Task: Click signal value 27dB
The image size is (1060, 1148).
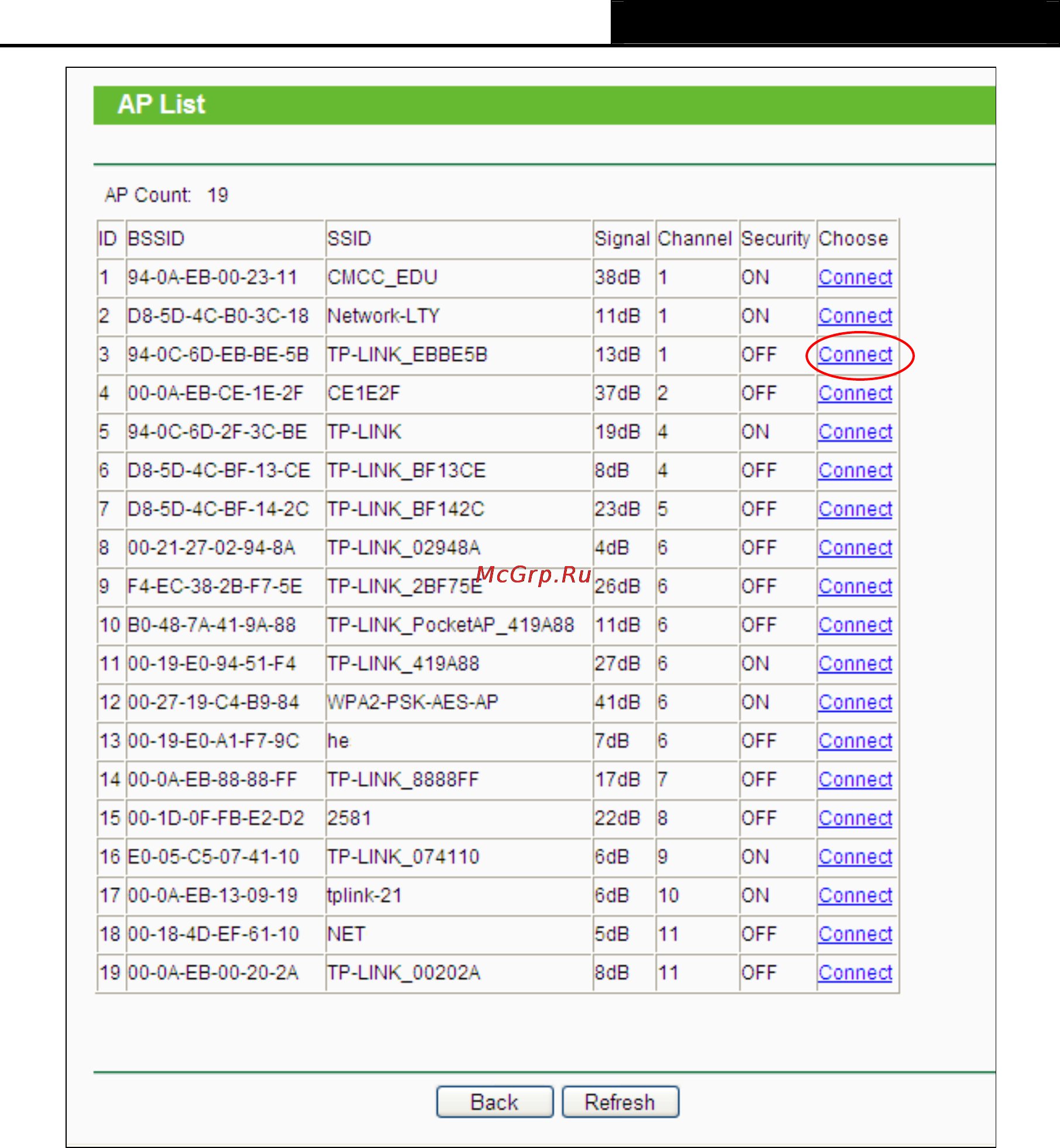Action: [618, 663]
